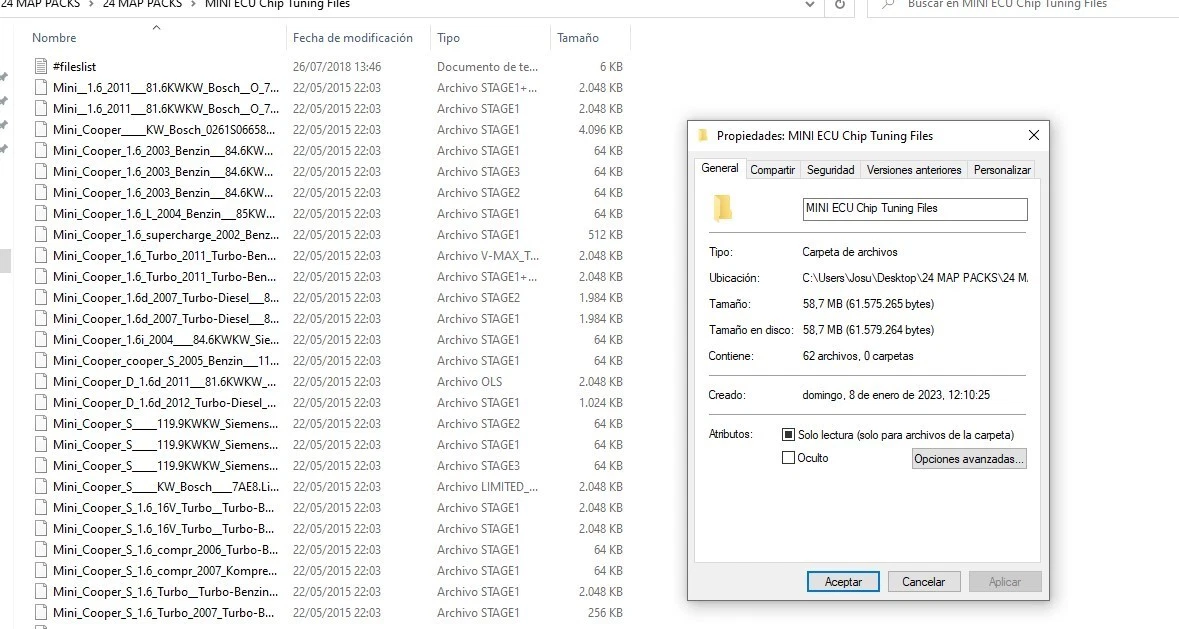Switch to the General tab
Image resolution: width=1179 pixels, height=629 pixels.
(x=720, y=168)
